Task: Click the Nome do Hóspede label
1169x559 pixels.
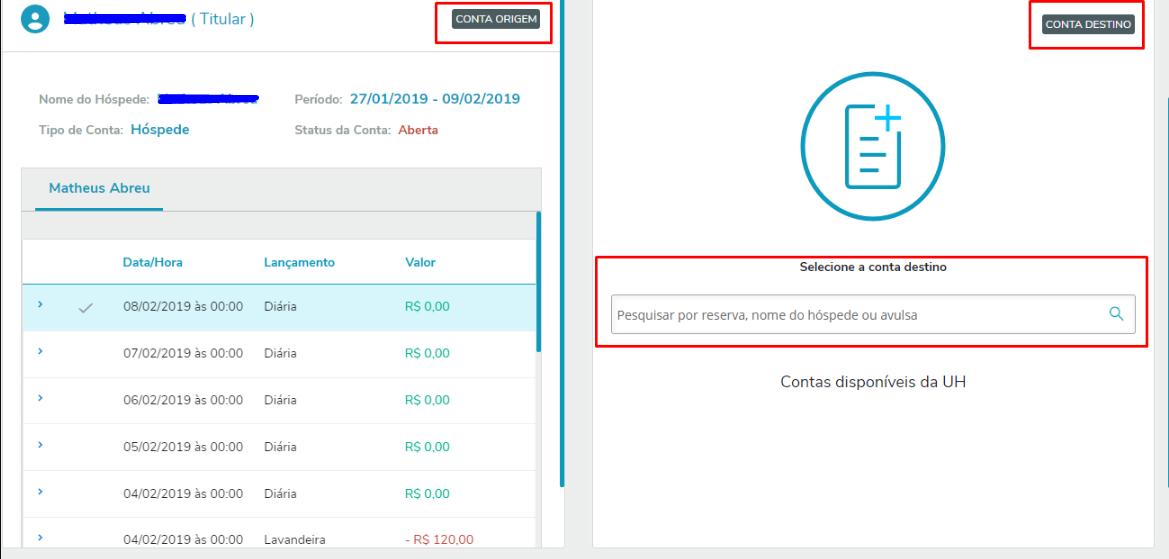Action: pos(95,99)
